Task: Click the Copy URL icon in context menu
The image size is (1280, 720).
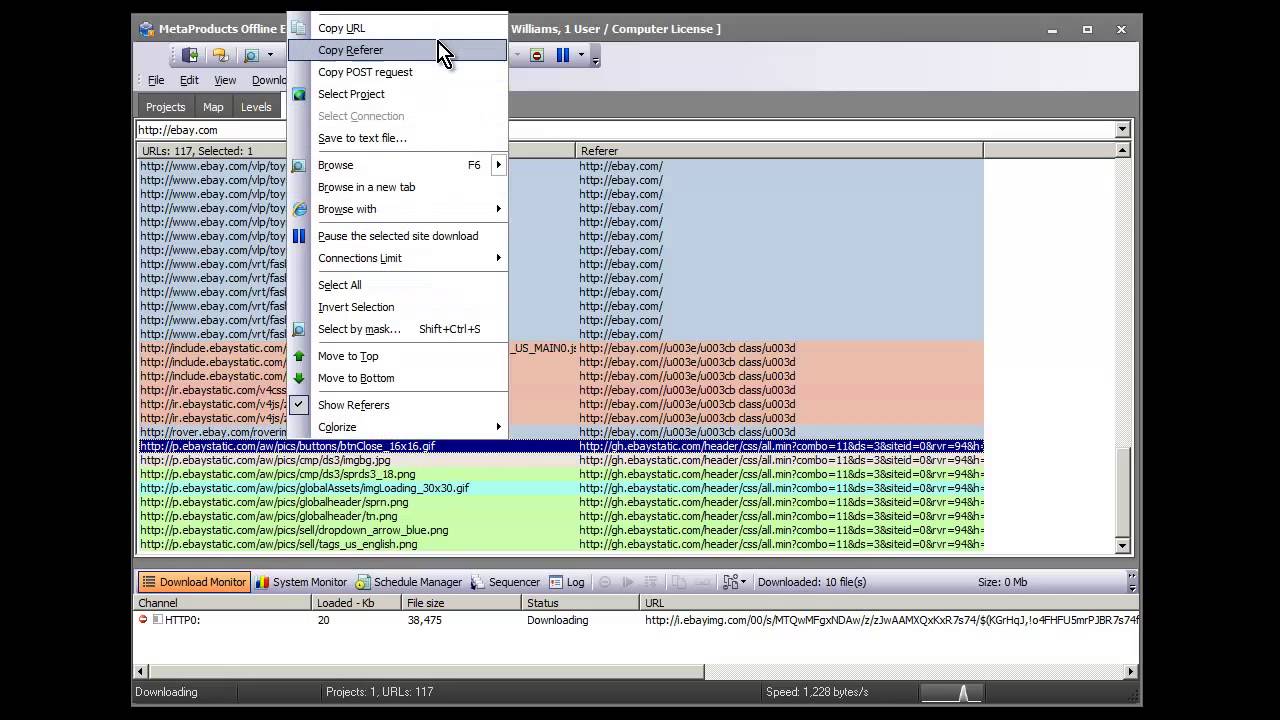Action: [299, 28]
